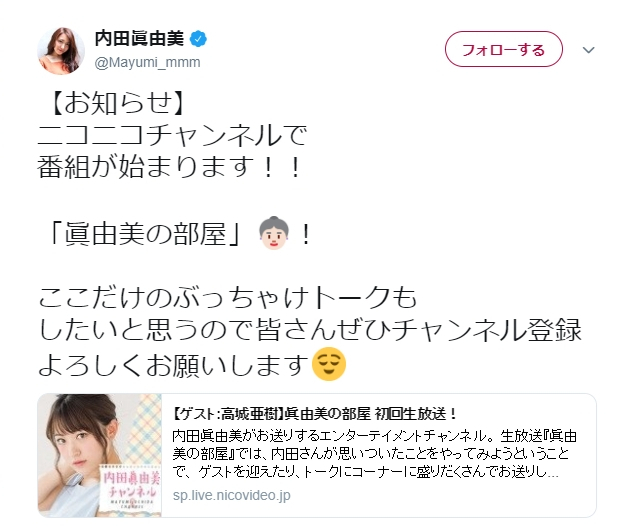Open 内田眞由美 profile avatar photo
Viewport: 628px width, 528px height.
(61, 50)
